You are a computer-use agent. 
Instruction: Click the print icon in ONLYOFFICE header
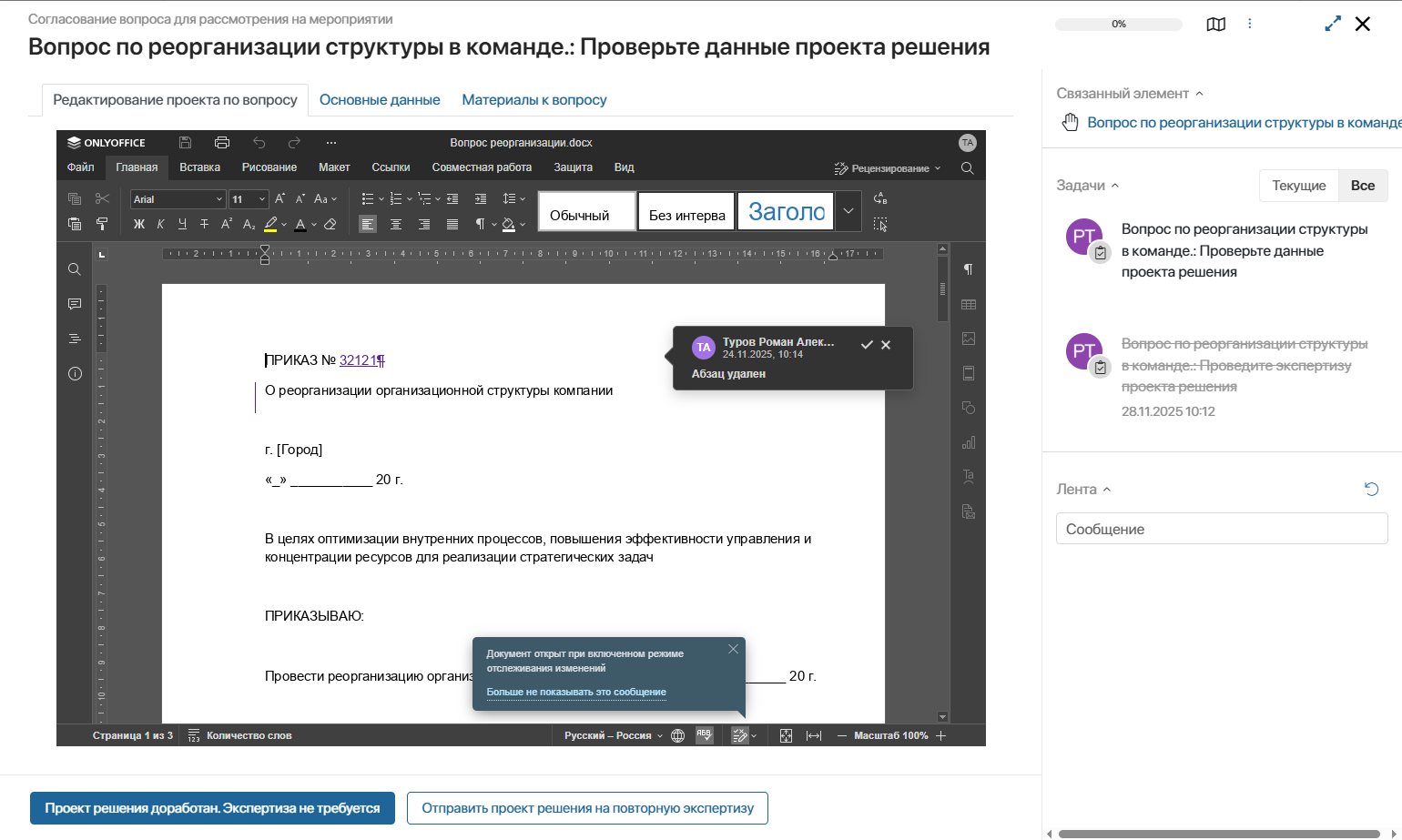(x=222, y=143)
